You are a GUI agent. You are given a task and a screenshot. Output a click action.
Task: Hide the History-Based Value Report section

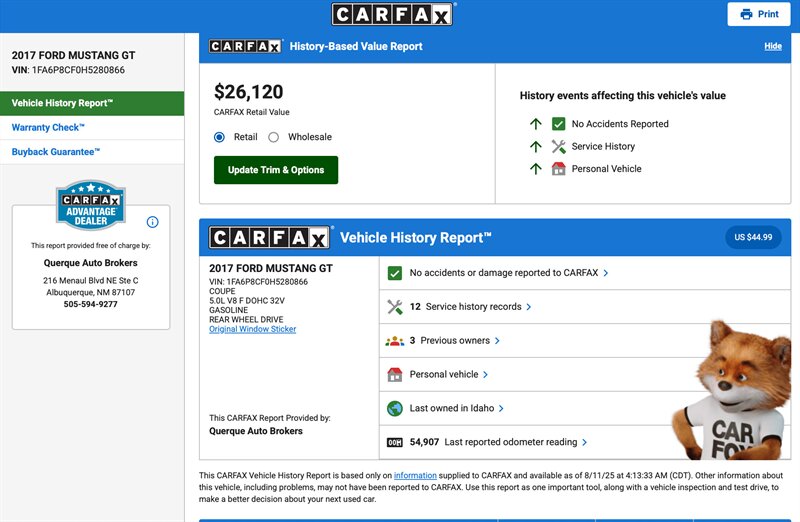(773, 46)
